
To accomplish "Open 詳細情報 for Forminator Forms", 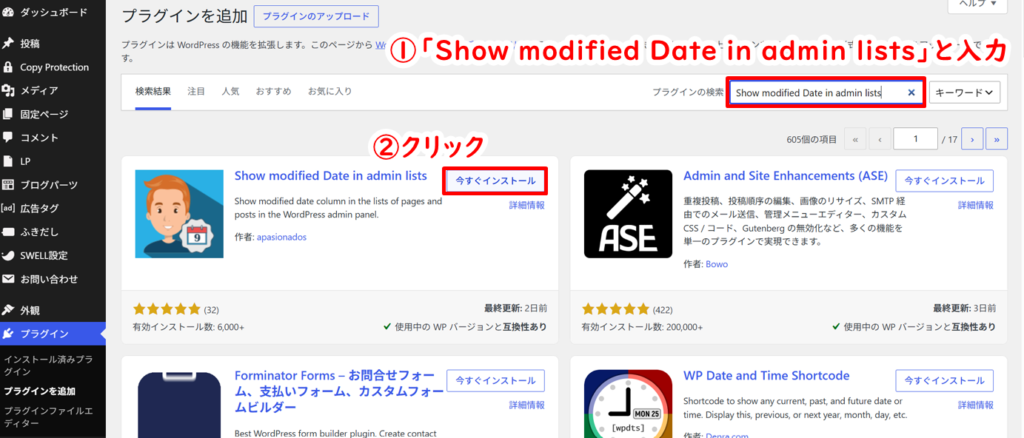I will click(527, 405).
